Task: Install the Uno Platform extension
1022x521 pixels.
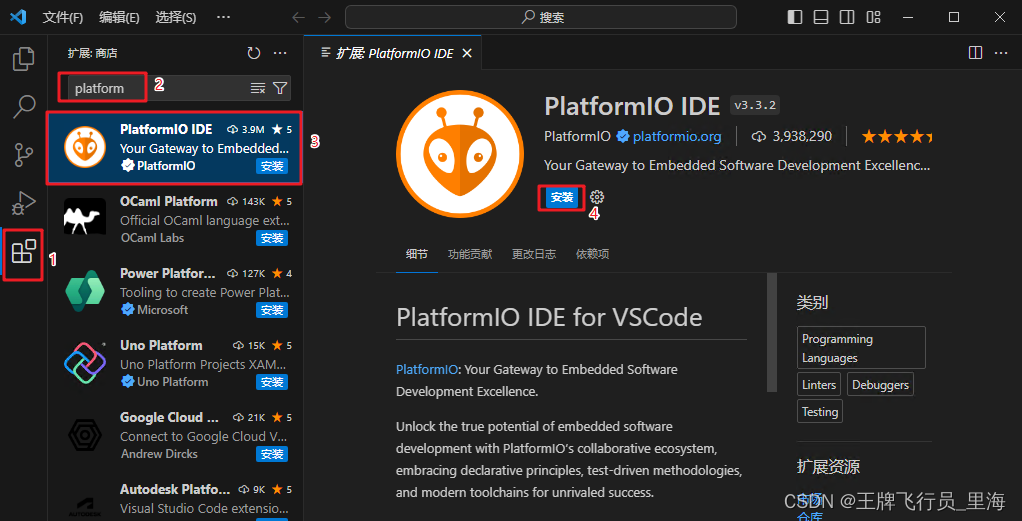Action: click(272, 381)
